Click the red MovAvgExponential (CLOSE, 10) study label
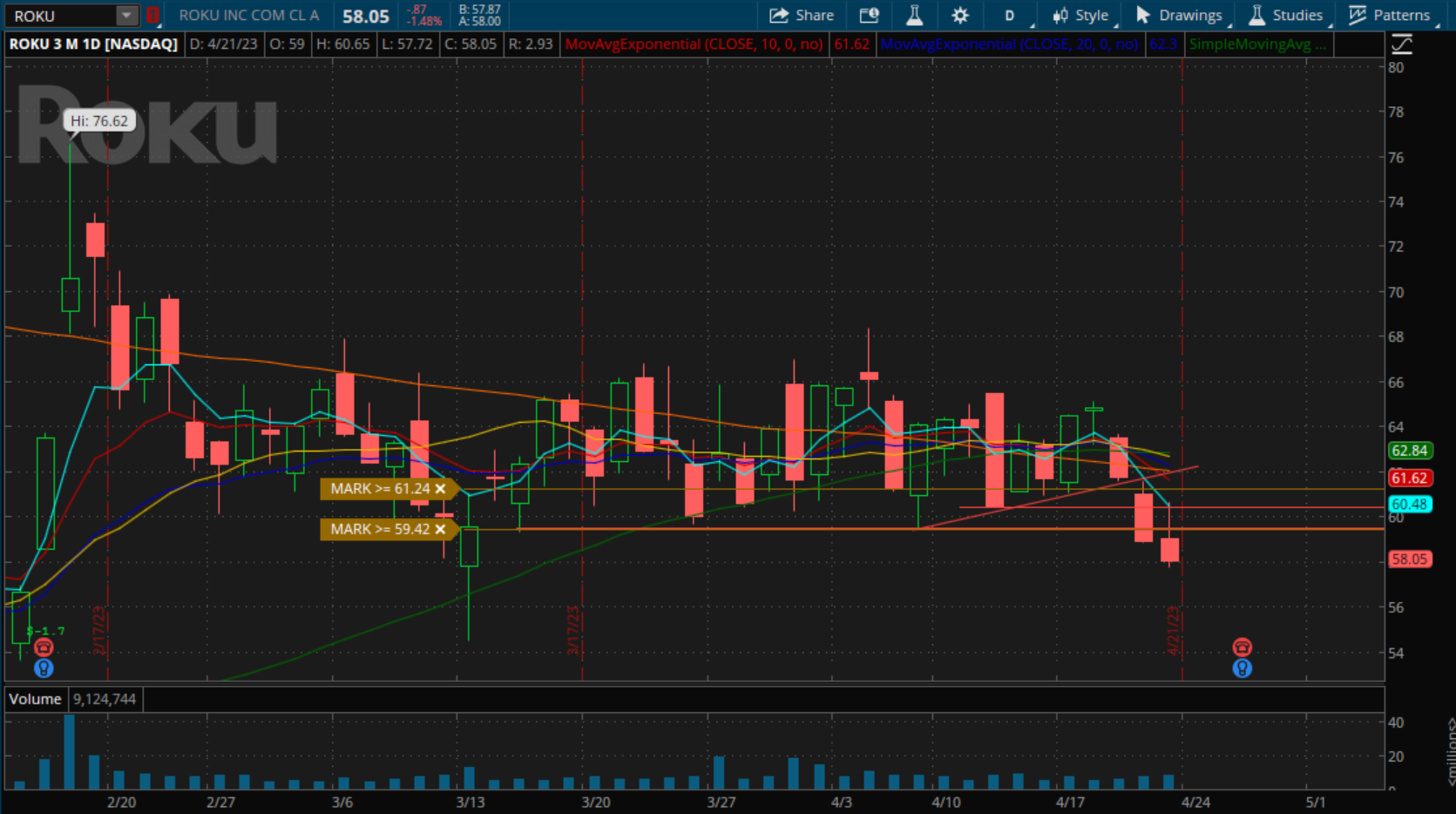1456x814 pixels. 694,44
